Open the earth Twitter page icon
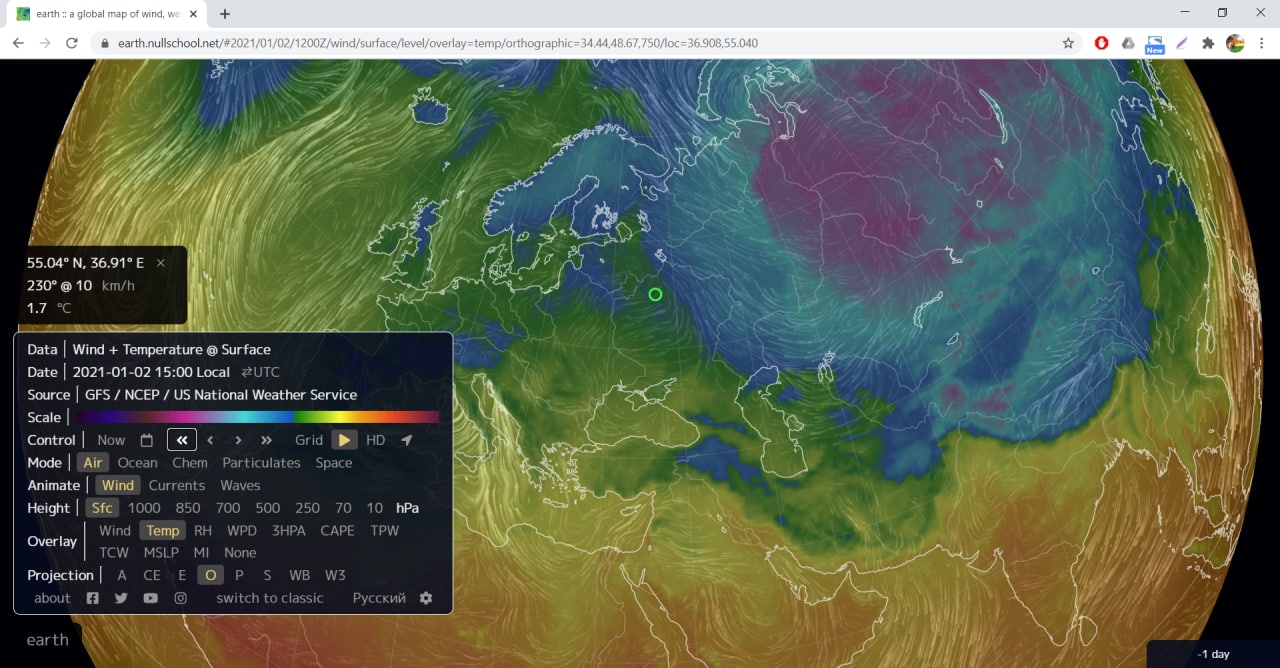Screen dimensions: 1280x668 pyautogui.click(x=121, y=598)
